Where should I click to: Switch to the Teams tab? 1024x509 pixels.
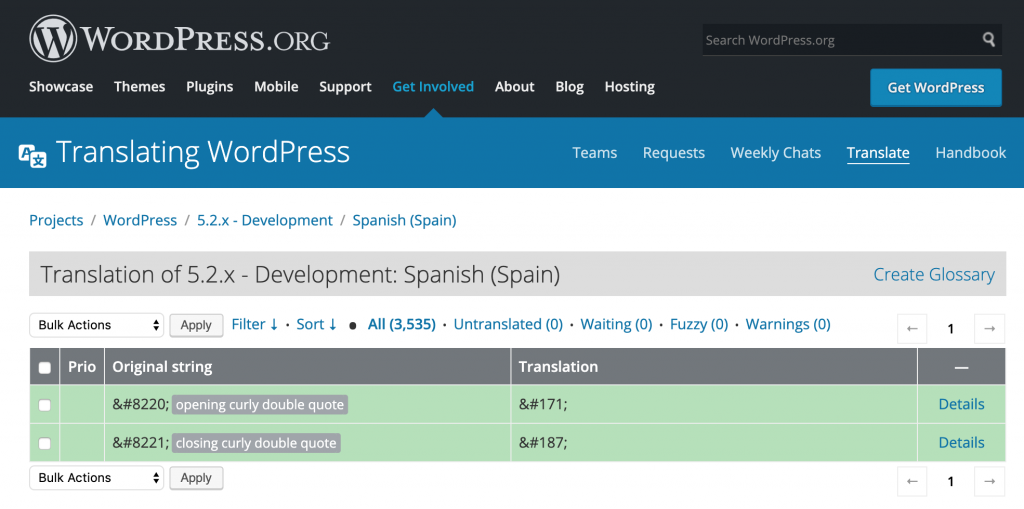pos(595,153)
